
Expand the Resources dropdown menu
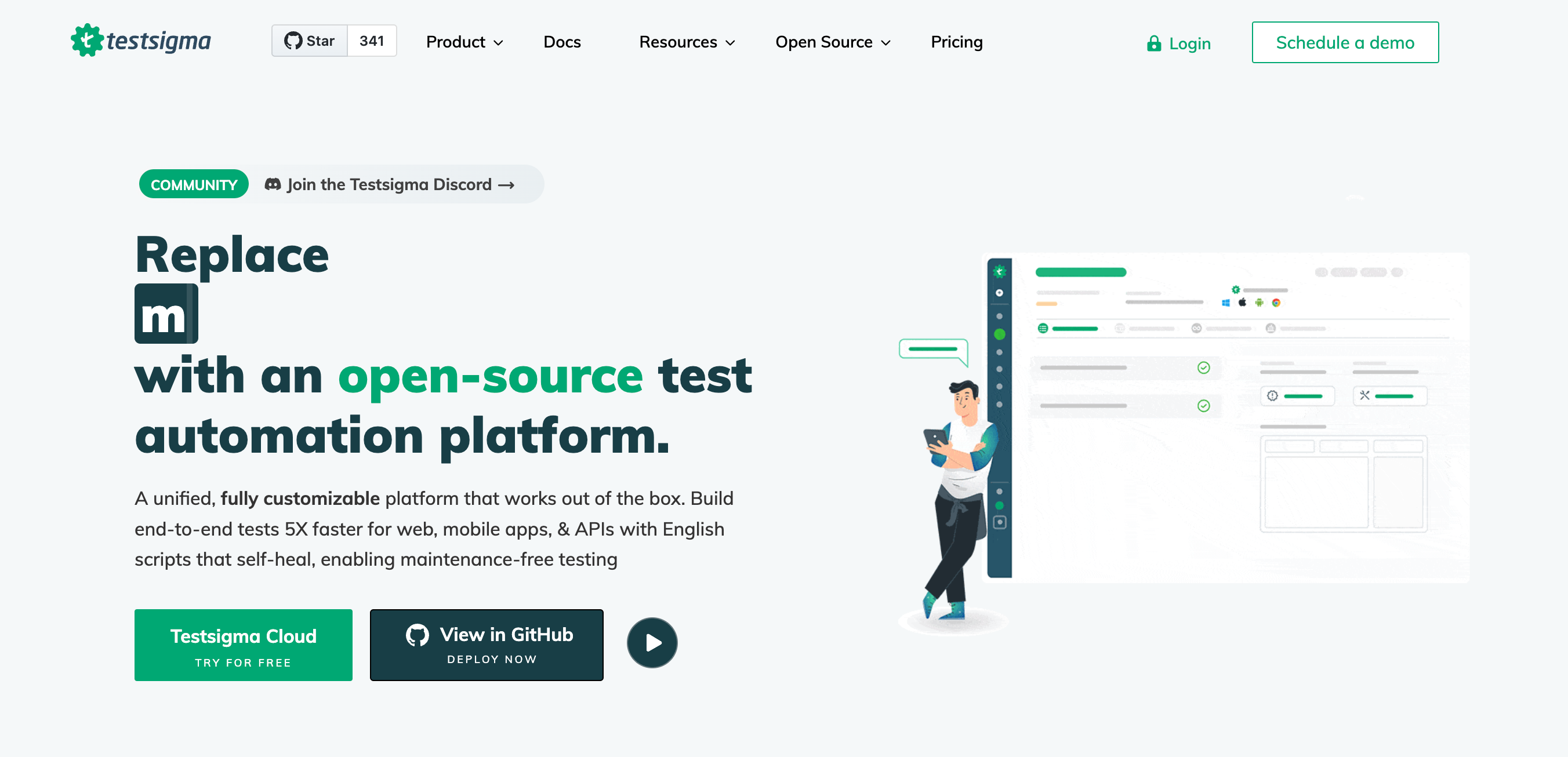point(688,41)
